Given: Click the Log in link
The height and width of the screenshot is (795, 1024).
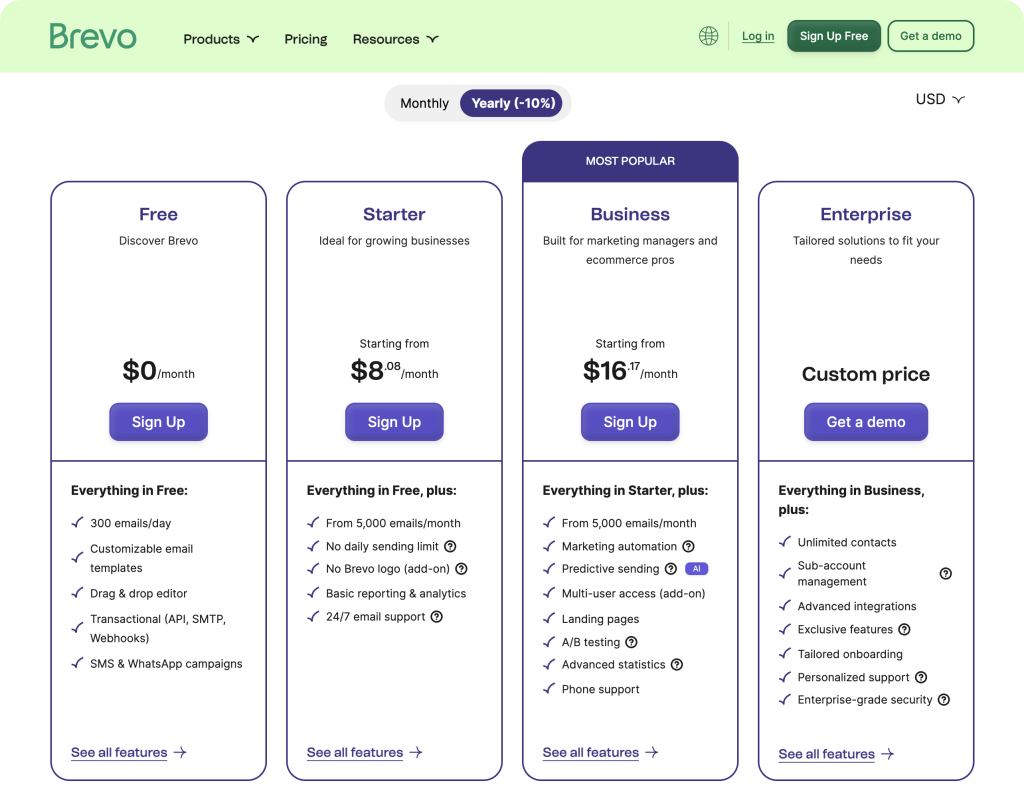Looking at the screenshot, I should click(x=757, y=36).
